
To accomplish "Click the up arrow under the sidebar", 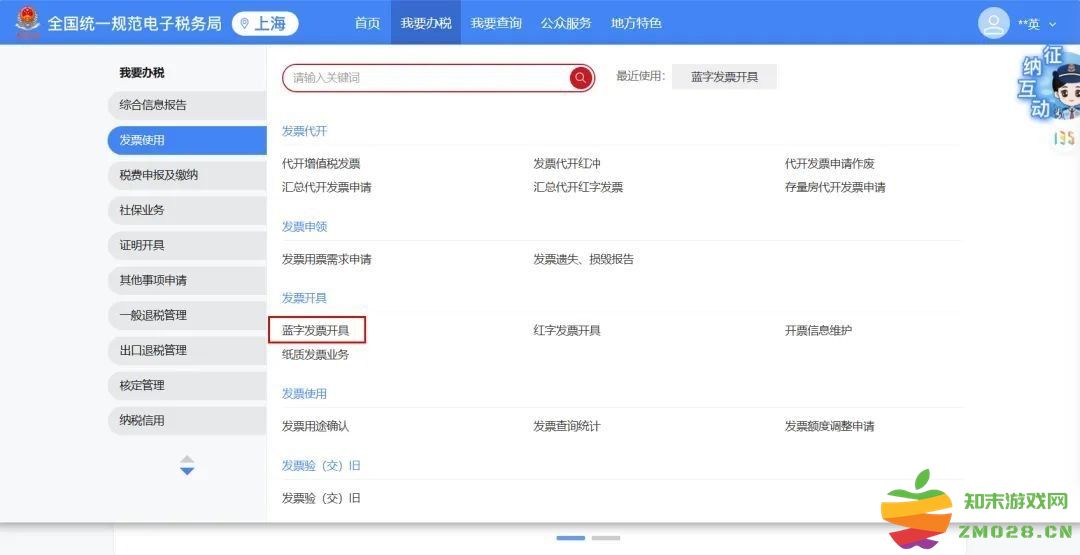I will pyautogui.click(x=187, y=459).
